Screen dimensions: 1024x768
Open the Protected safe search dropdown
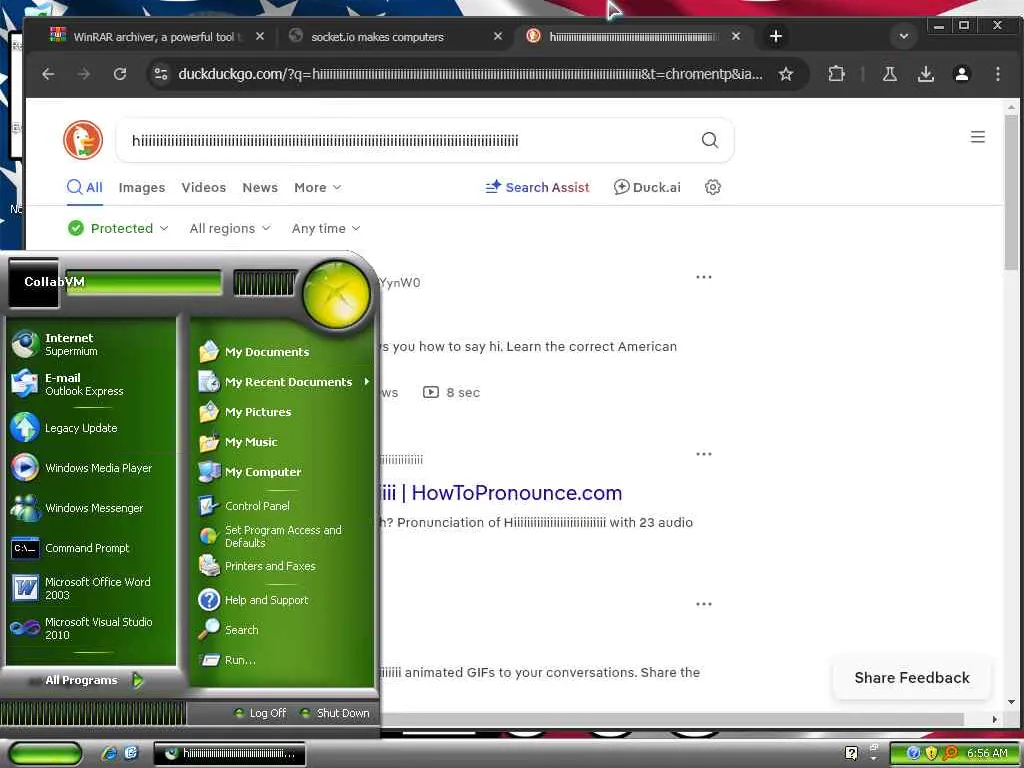118,228
